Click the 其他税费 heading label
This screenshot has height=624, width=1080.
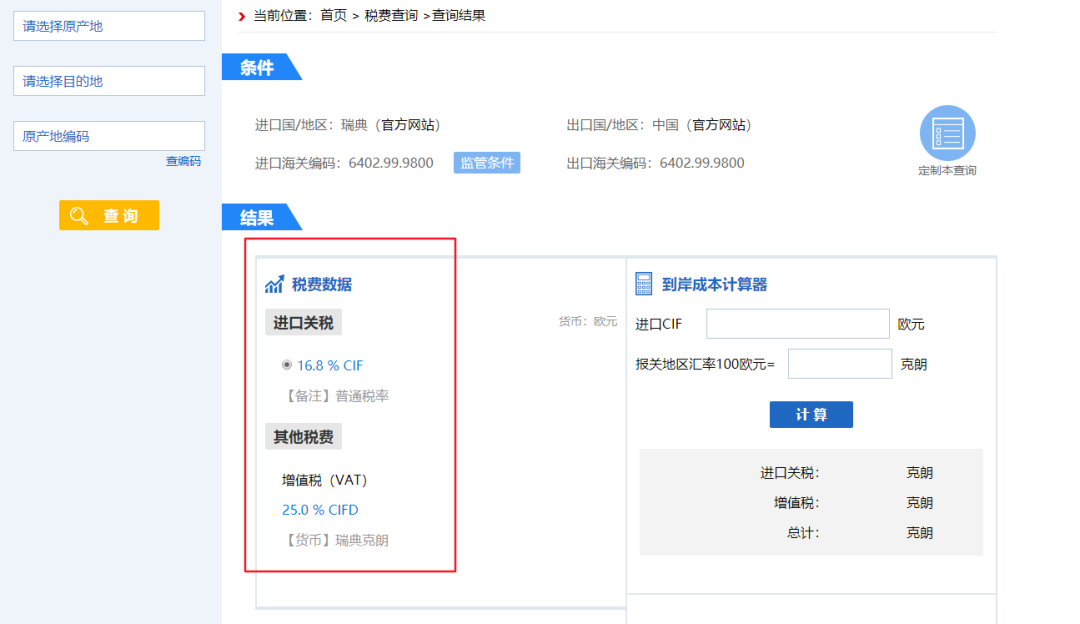click(x=303, y=437)
